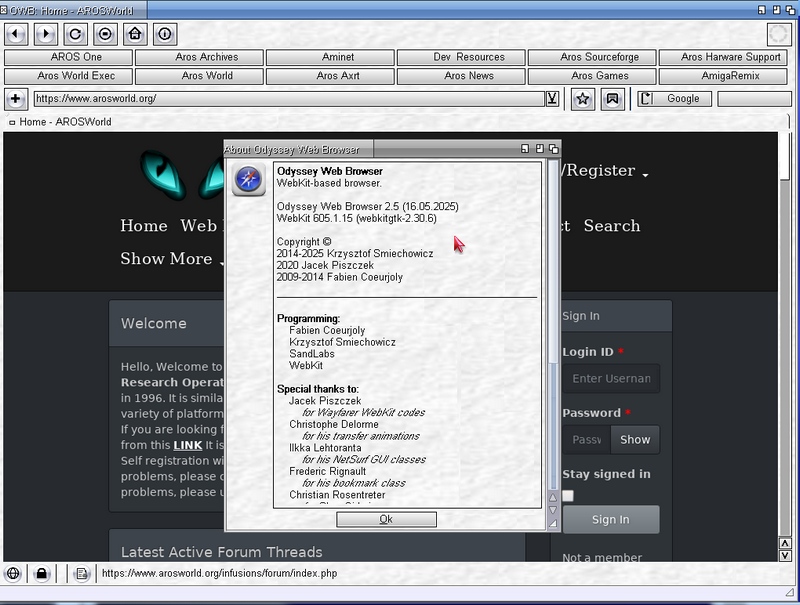Go forward with the forward arrow button
Viewport: 800px width, 605px height.
46,34
